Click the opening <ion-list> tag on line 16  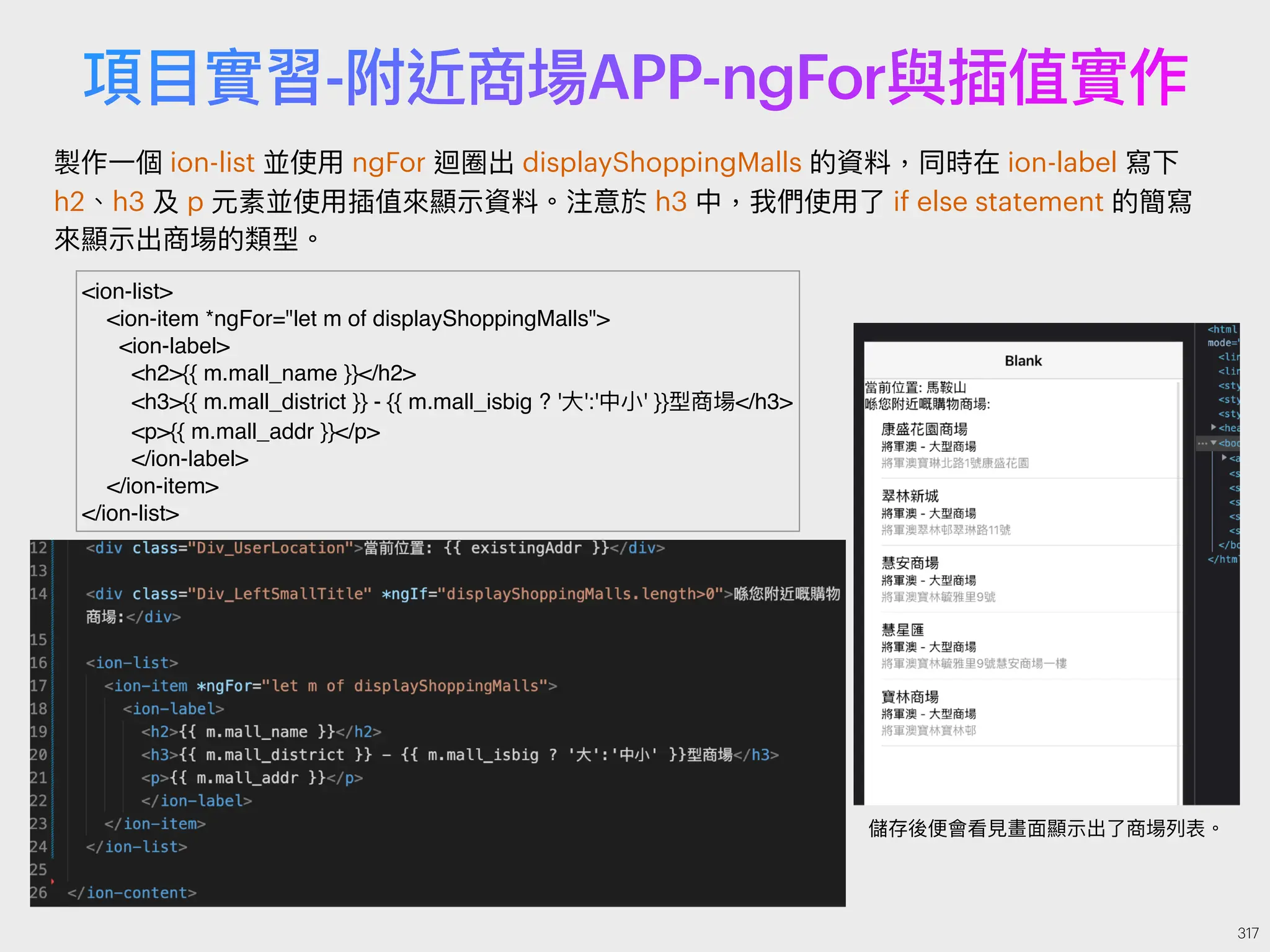point(132,663)
